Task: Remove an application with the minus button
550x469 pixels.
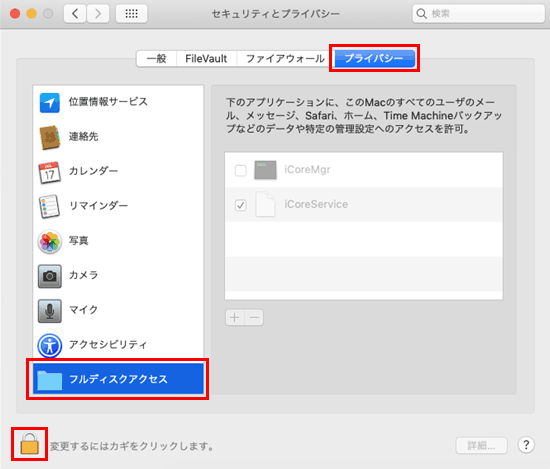Action: click(x=254, y=317)
